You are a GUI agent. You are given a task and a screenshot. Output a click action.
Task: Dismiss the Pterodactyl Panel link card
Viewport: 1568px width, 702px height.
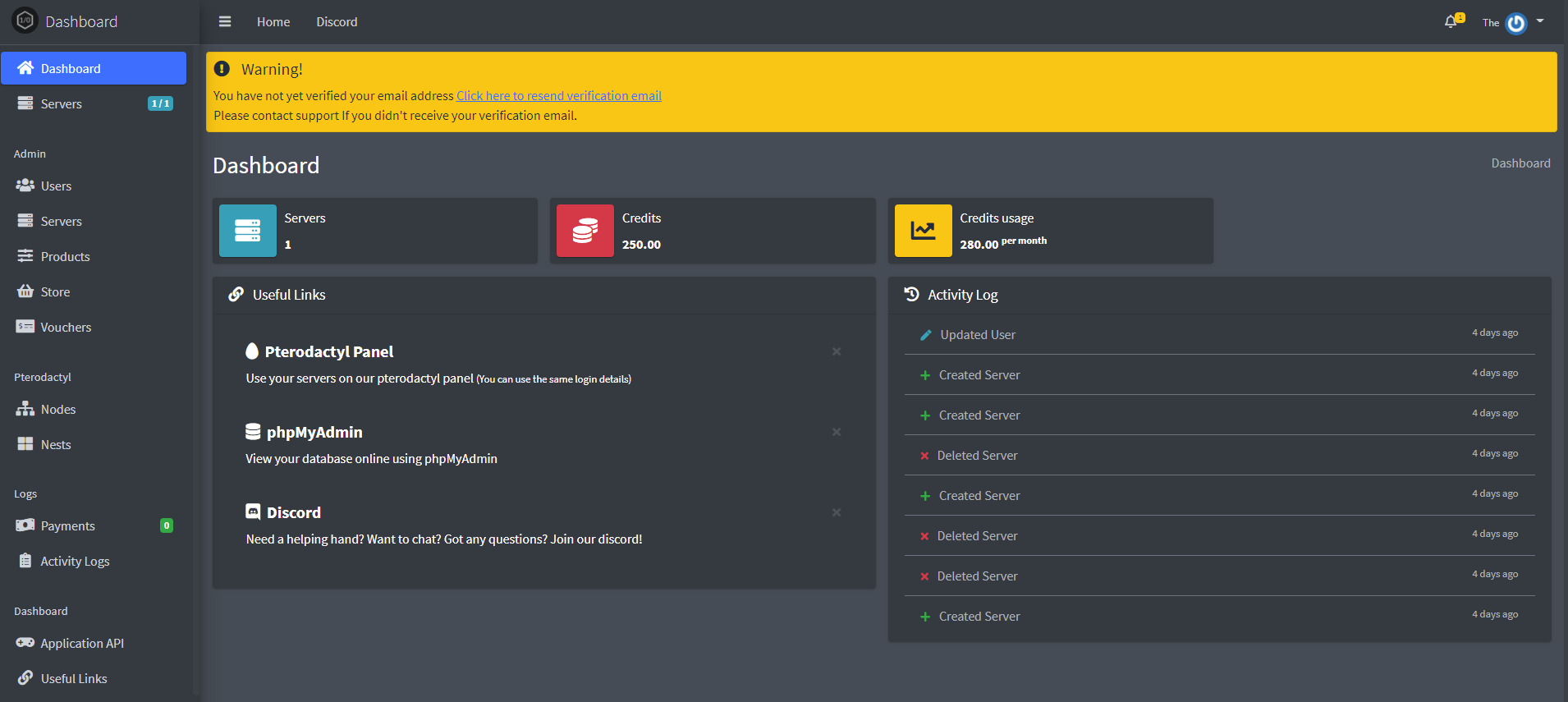pos(837,351)
